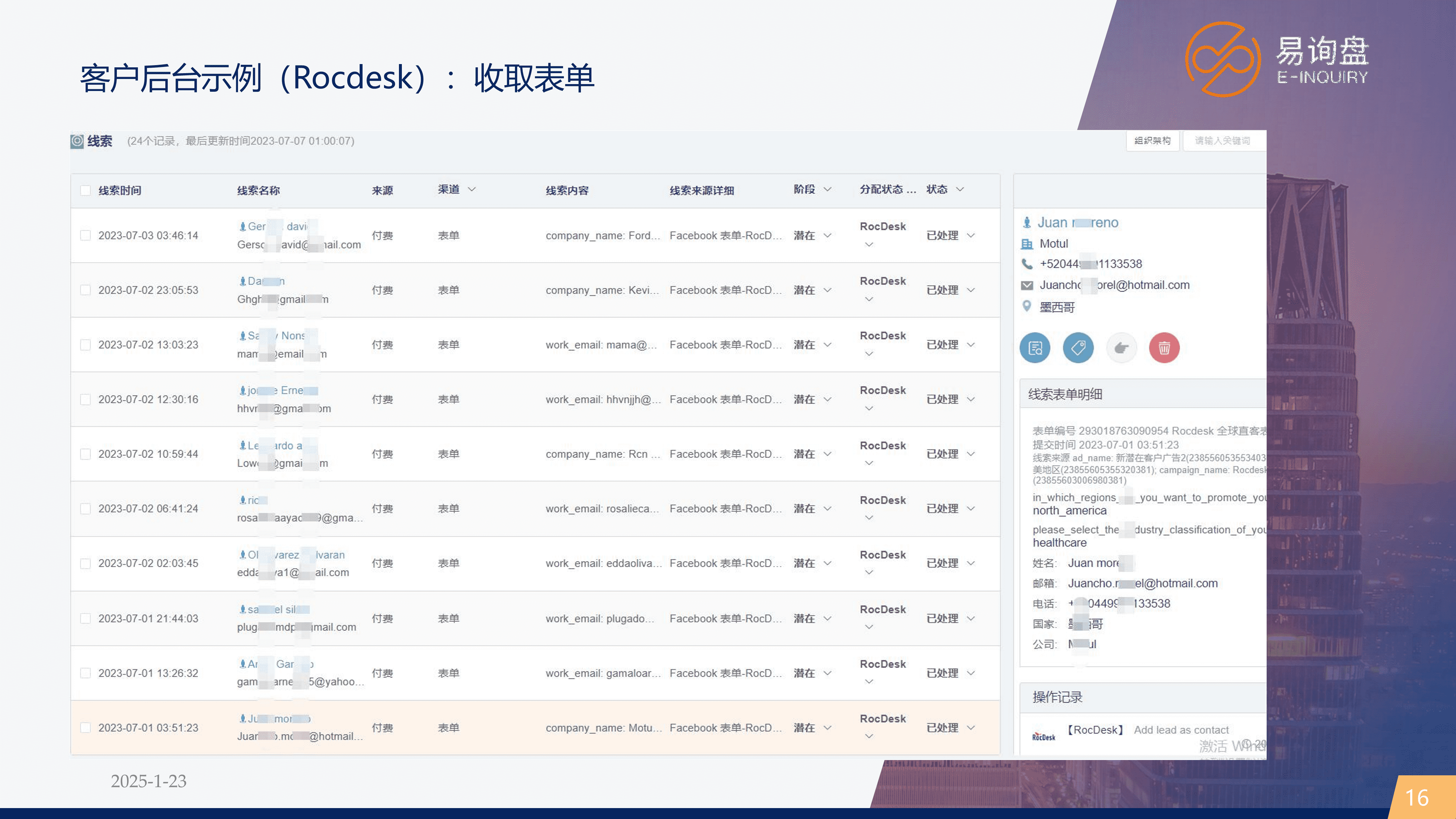Click the location pin icon beside 墨西哥

(1027, 306)
